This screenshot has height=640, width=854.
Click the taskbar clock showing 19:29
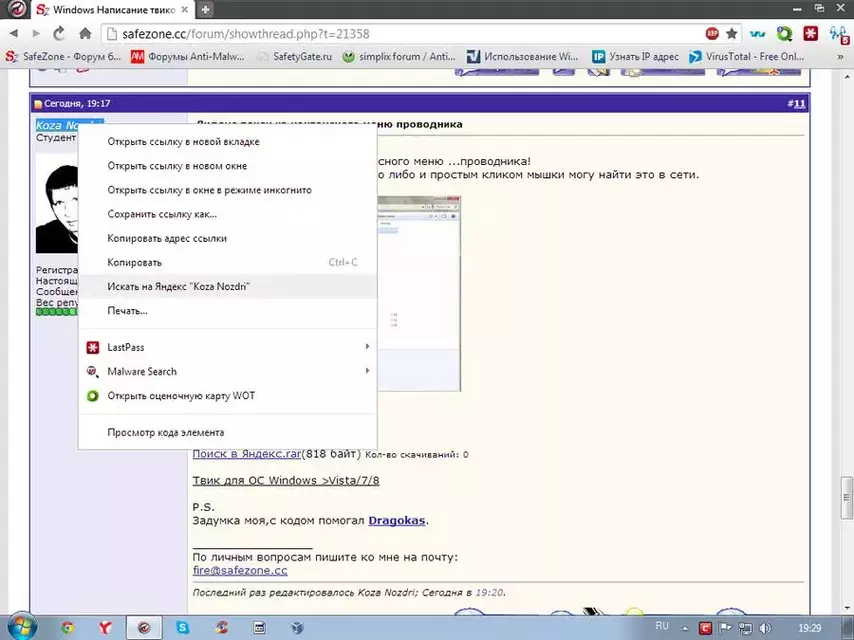pyautogui.click(x=809, y=628)
